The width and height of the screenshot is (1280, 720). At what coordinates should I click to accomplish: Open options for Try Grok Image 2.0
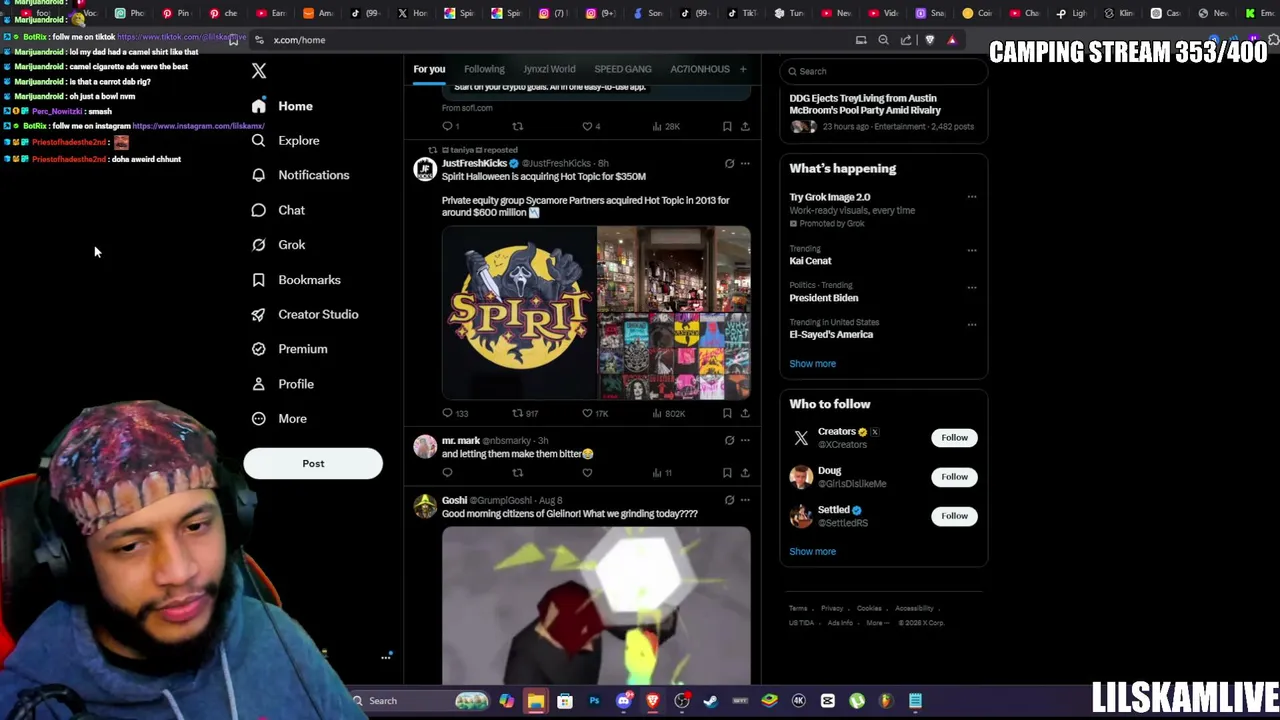pos(972,197)
